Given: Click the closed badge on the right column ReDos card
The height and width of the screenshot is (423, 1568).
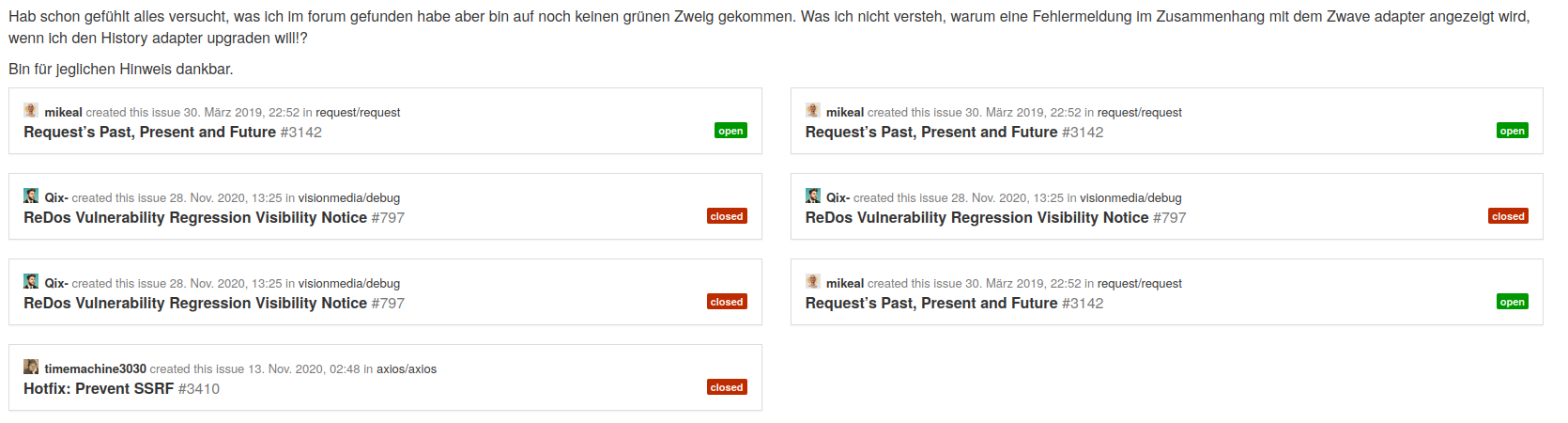Looking at the screenshot, I should (x=1508, y=216).
